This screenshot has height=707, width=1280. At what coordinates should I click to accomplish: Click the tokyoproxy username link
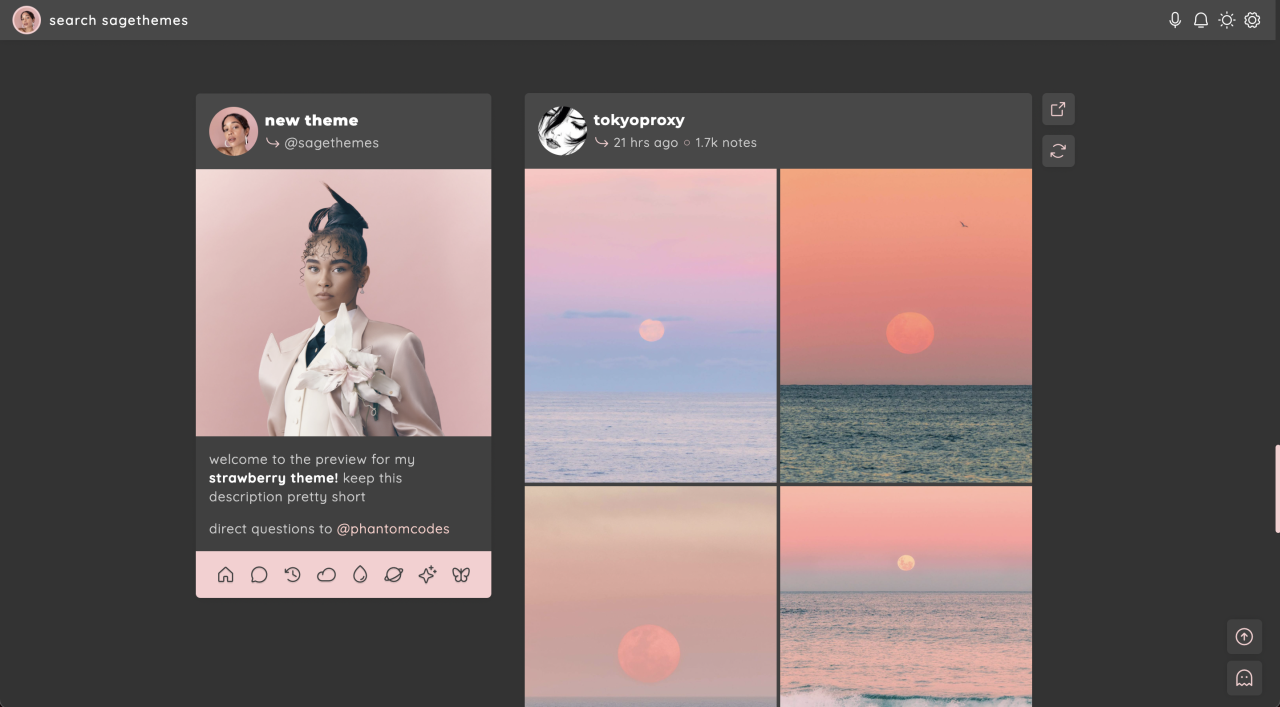click(639, 120)
